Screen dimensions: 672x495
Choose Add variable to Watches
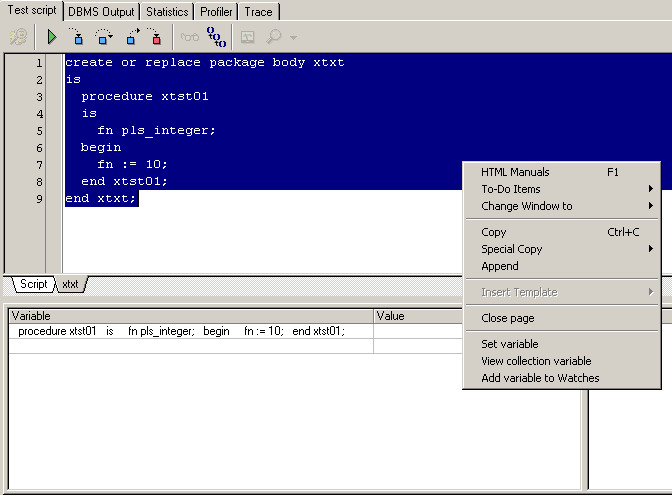[561, 378]
